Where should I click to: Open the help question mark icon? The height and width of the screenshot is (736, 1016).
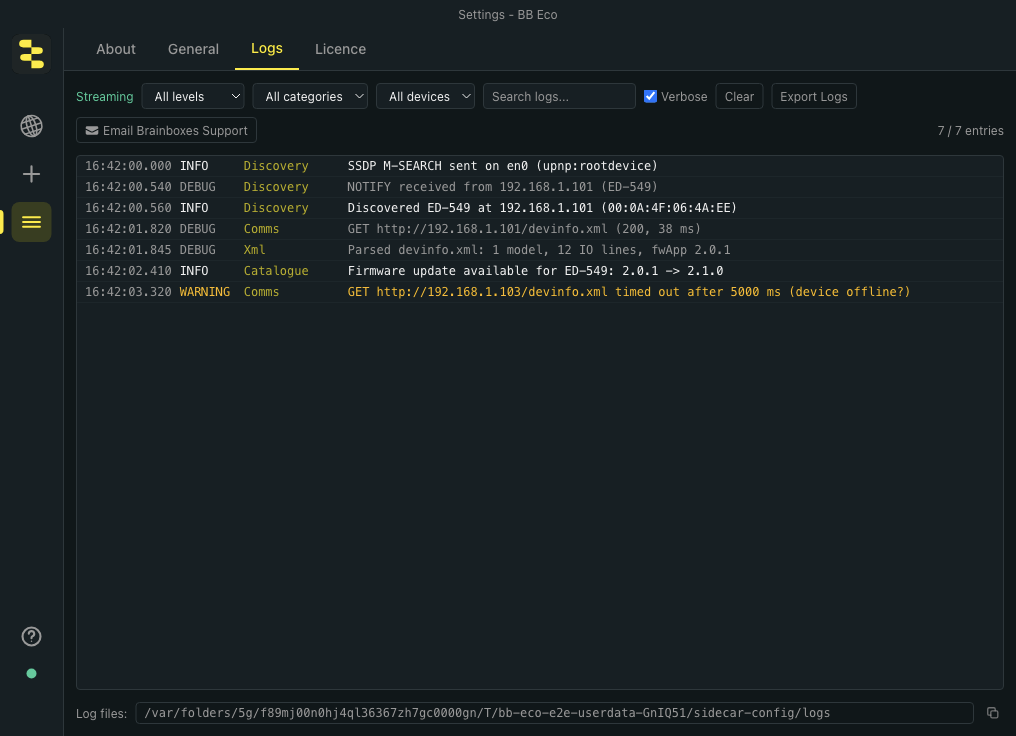[x=31, y=636]
